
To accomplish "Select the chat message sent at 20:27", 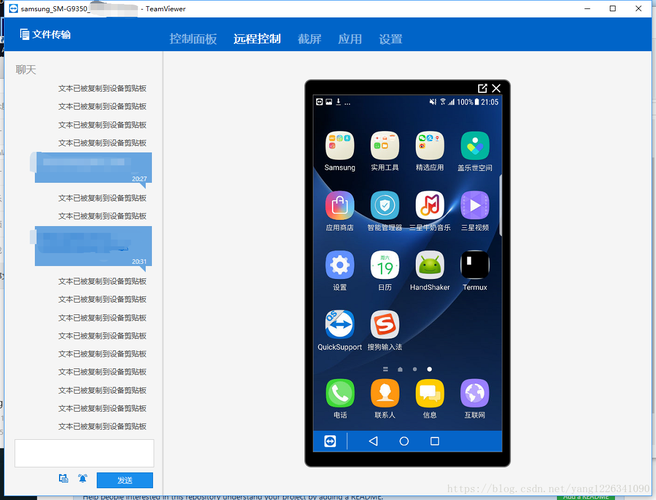I will pos(91,168).
